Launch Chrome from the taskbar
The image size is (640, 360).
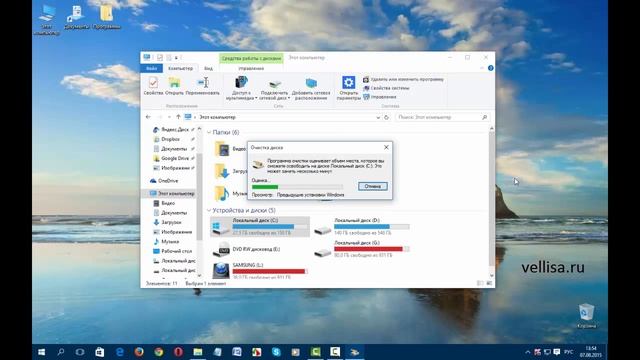click(x=159, y=352)
